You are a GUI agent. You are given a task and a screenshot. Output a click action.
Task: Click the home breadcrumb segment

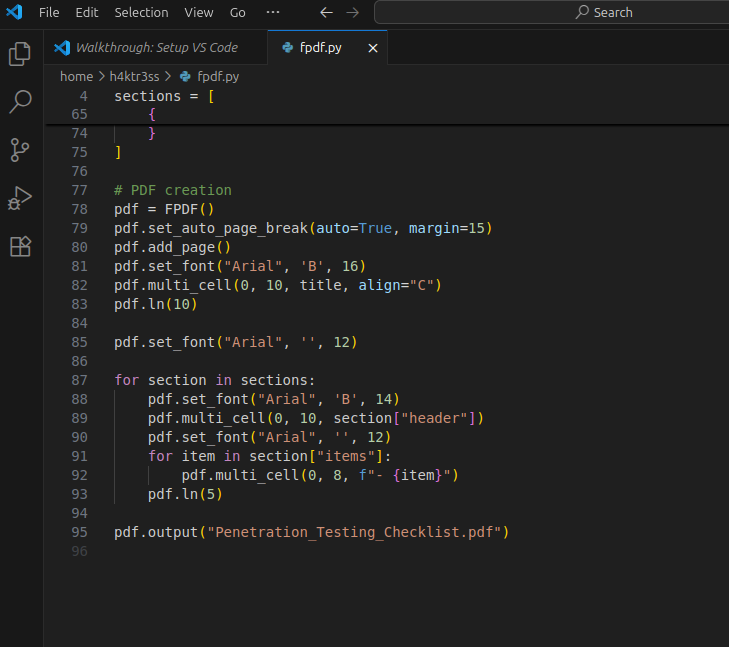tap(76, 76)
